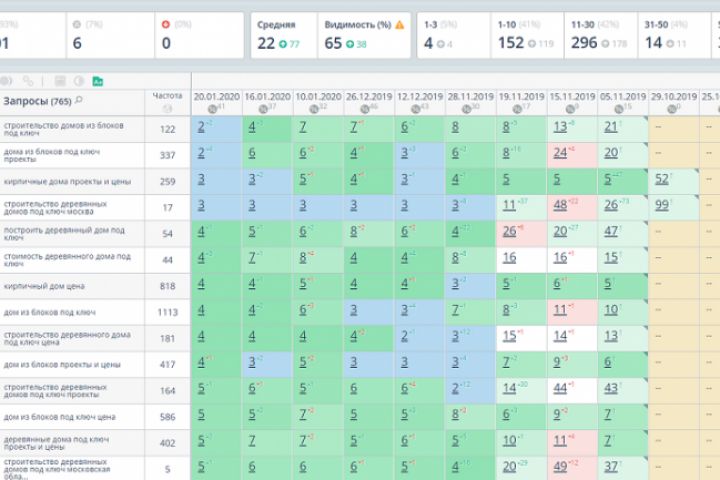Image resolution: width=720 pixels, height=480 pixels.
Task: Open position 13 in 15.11.2019 first row
Action: (x=560, y=127)
